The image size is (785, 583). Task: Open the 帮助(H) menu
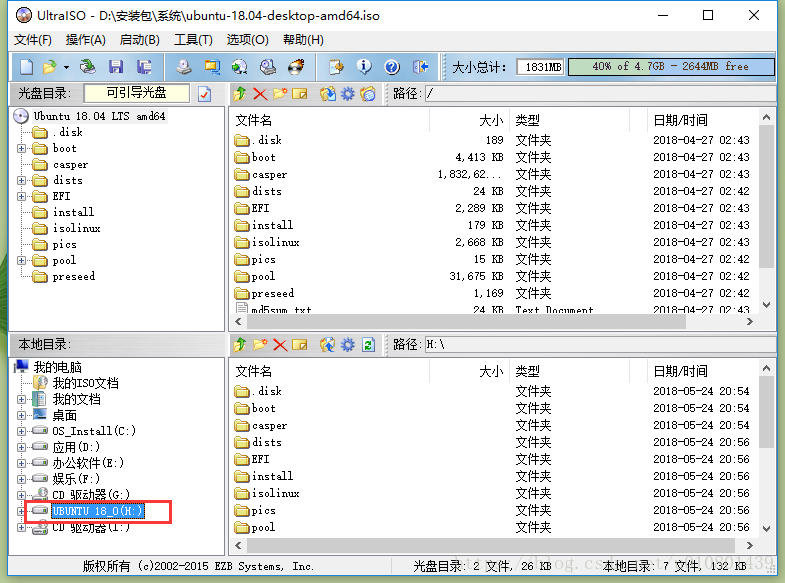(x=303, y=40)
